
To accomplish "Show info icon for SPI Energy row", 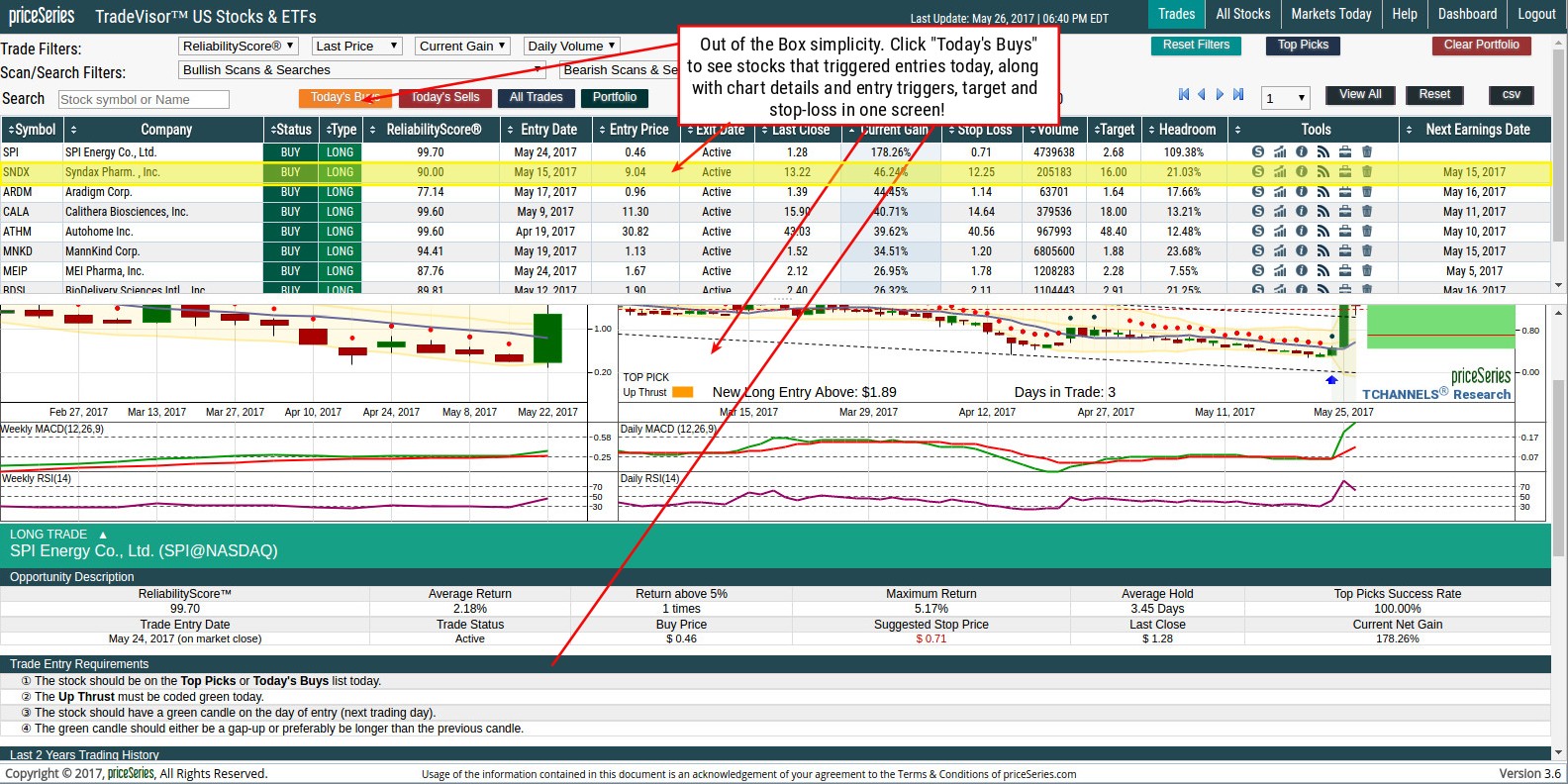I will click(1302, 151).
